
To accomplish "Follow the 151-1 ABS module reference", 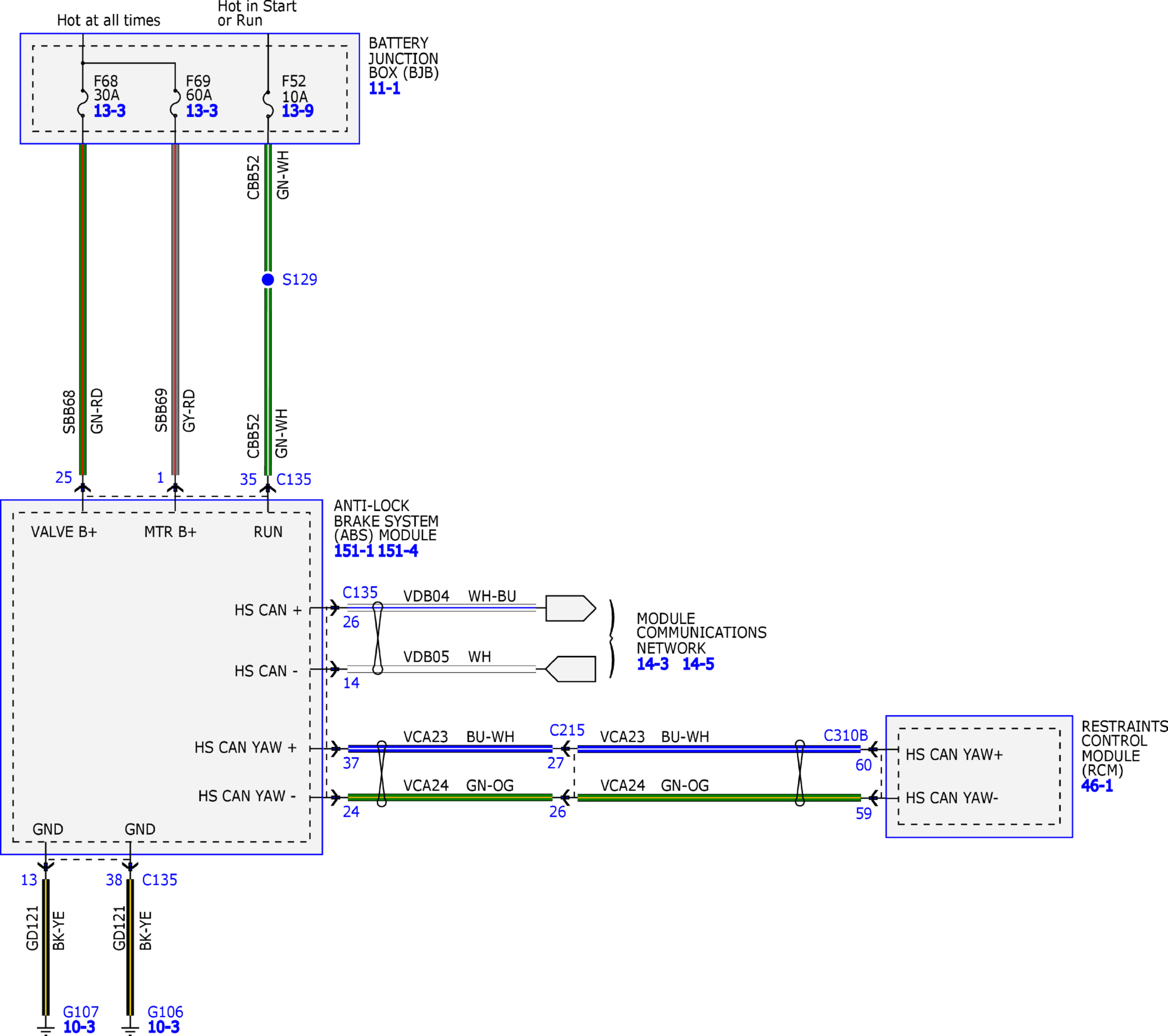I will [354, 551].
